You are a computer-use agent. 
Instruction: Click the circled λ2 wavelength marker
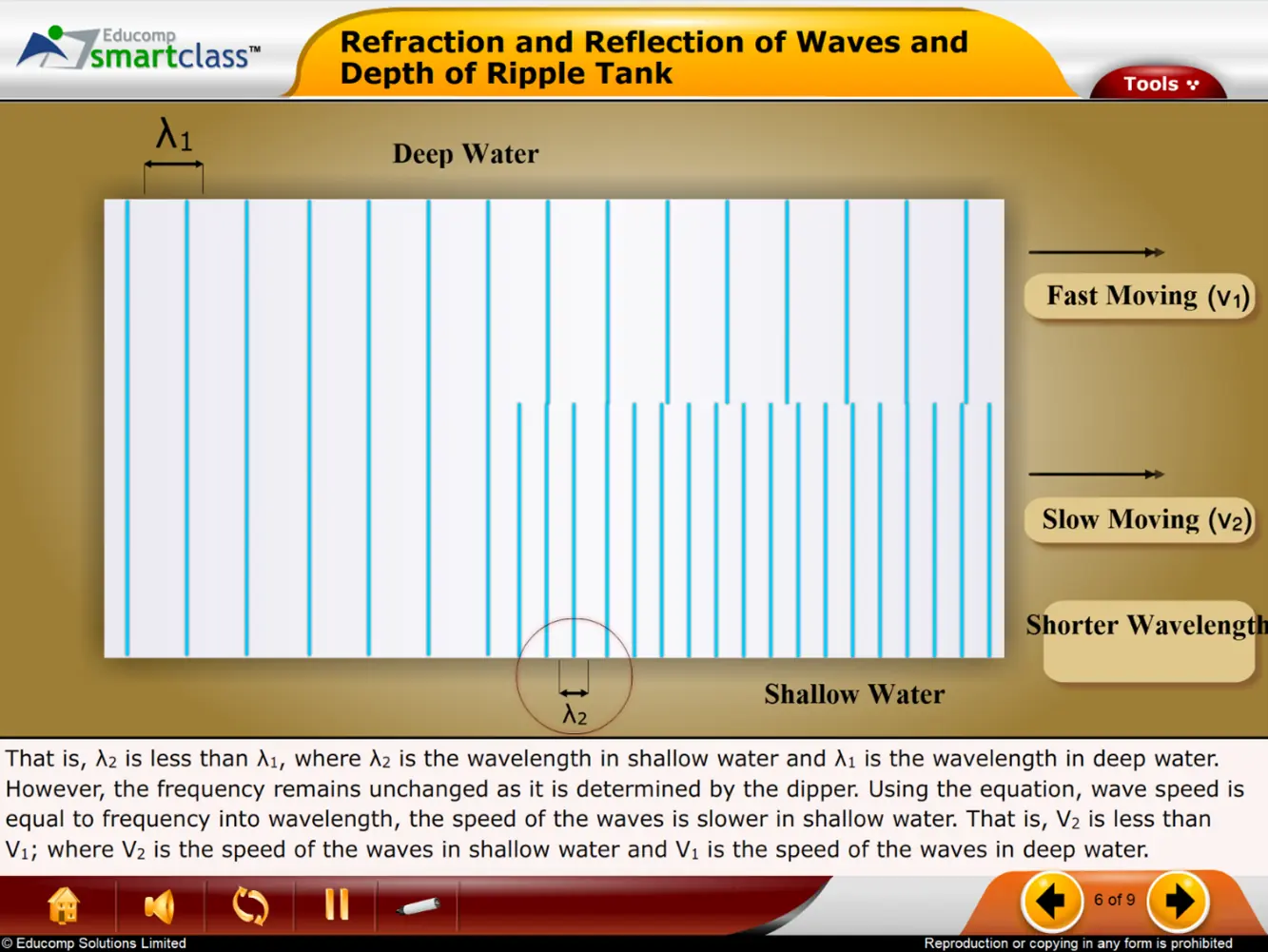tap(574, 675)
